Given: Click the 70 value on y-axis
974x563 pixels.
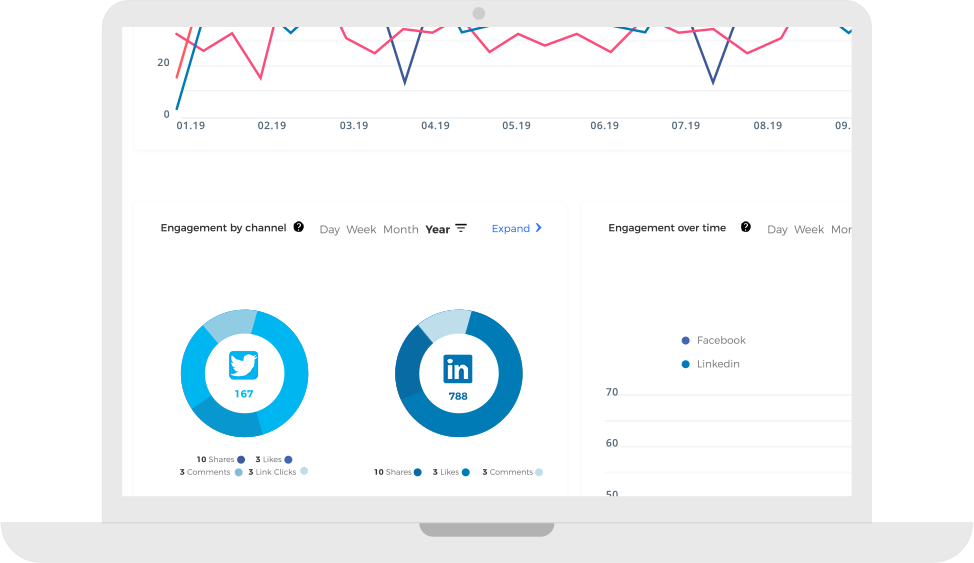Looking at the screenshot, I should [x=612, y=392].
